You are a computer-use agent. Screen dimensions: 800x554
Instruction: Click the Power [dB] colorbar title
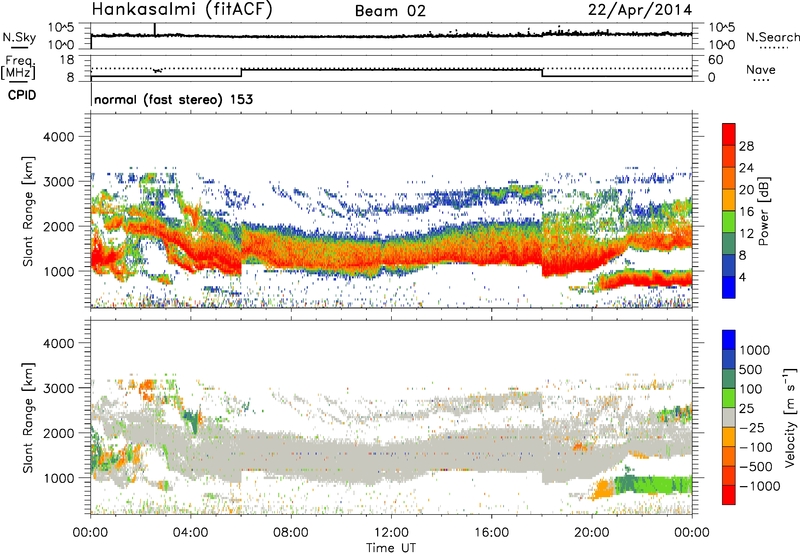pyautogui.click(x=763, y=211)
